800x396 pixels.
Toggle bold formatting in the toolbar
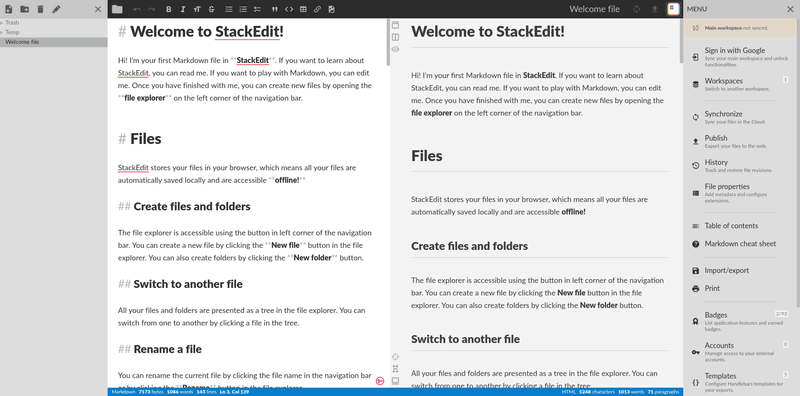169,9
